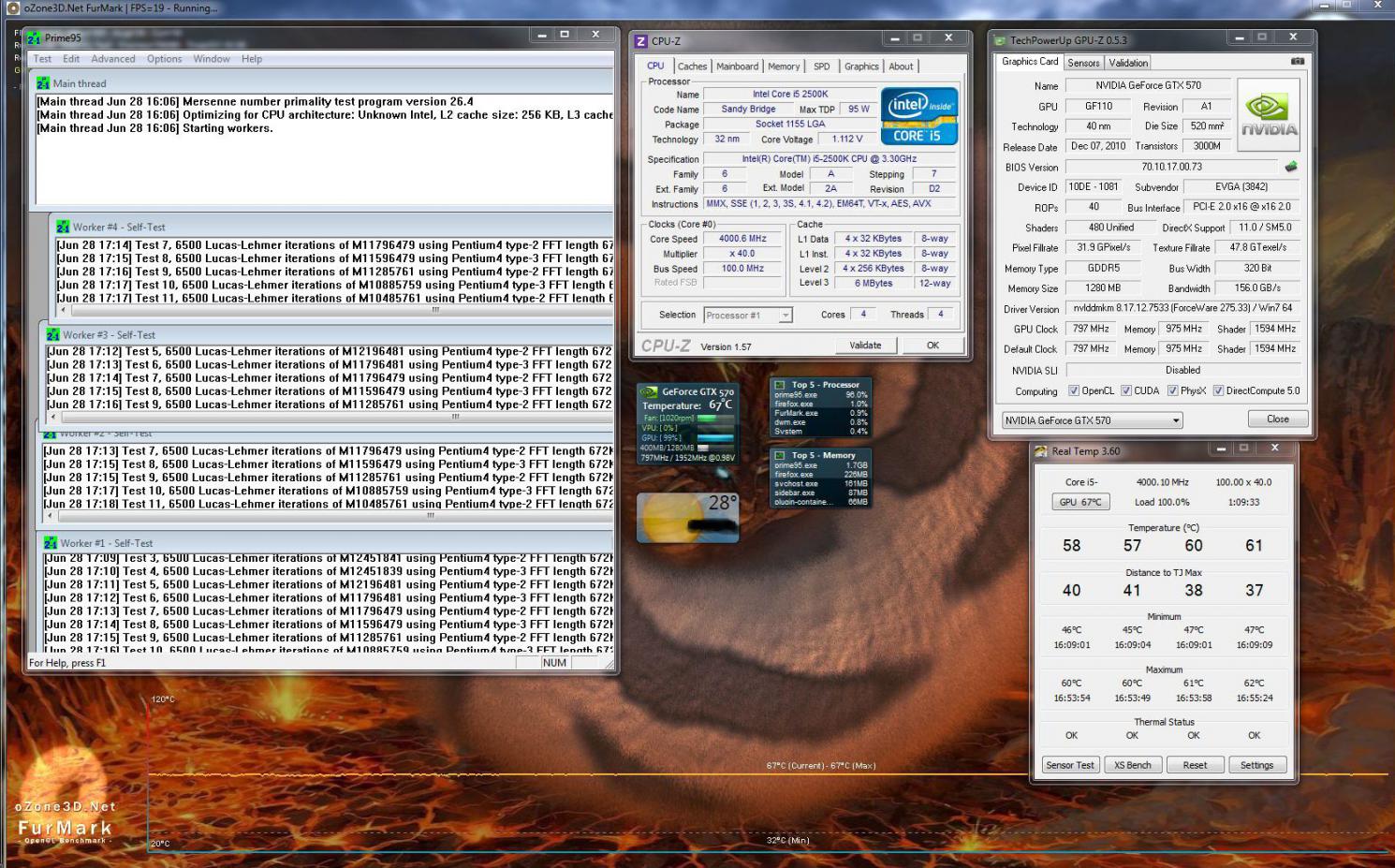Click the memory usage bar in GTX 570 gadget
1395x868 pixels.
pyautogui.click(x=715, y=448)
